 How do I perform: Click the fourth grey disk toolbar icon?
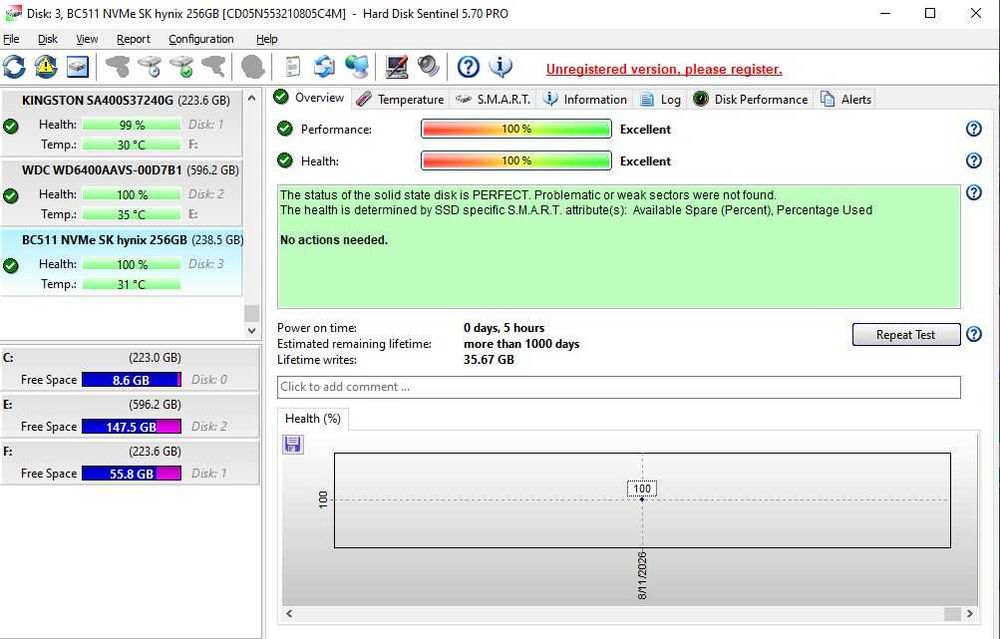point(214,66)
